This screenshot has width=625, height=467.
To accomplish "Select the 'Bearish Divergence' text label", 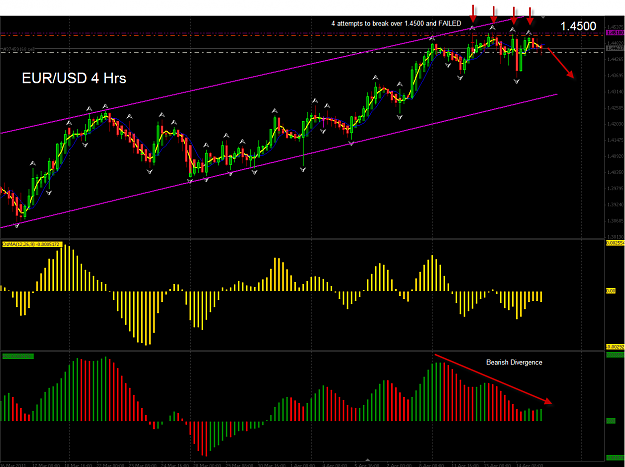I will pyautogui.click(x=514, y=362).
